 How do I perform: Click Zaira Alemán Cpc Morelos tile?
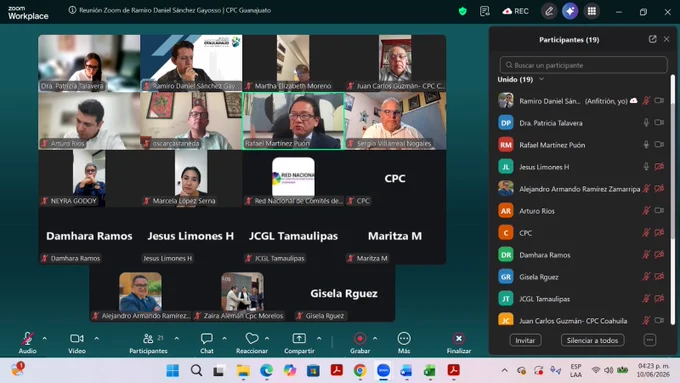(242, 293)
